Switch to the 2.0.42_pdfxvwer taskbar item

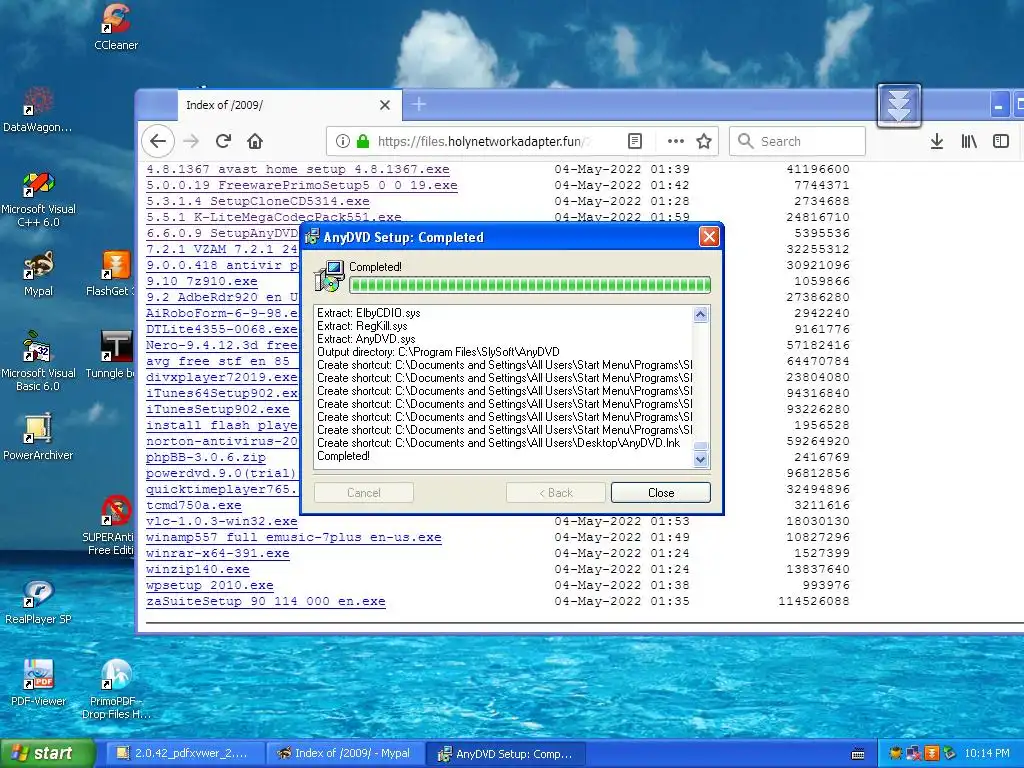coord(184,754)
